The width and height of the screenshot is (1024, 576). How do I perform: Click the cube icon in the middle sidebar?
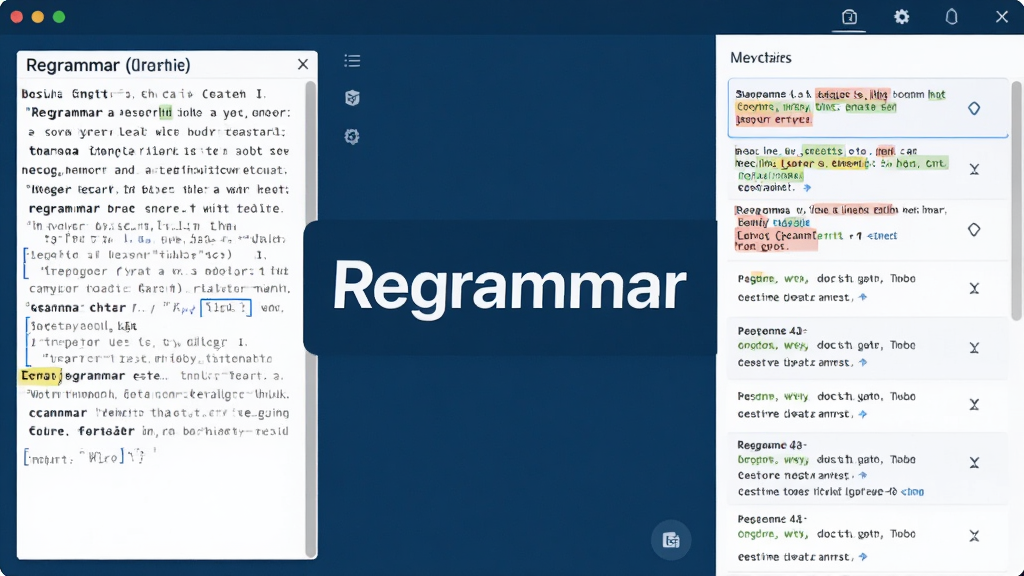[352, 98]
